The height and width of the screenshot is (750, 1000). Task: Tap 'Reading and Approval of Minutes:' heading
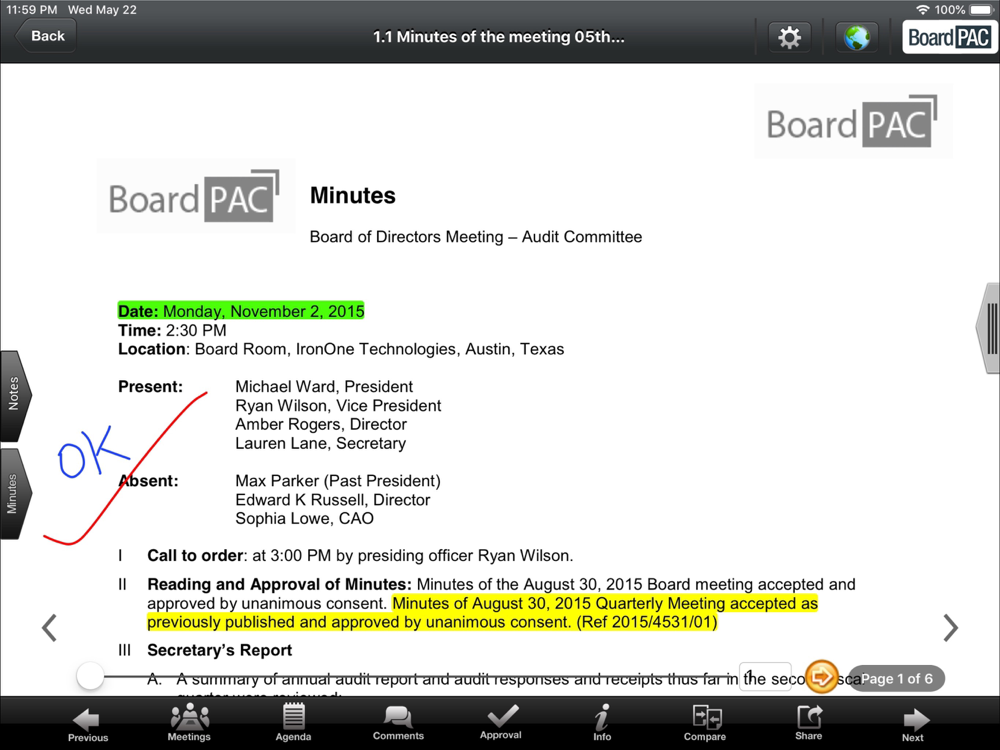click(x=279, y=584)
